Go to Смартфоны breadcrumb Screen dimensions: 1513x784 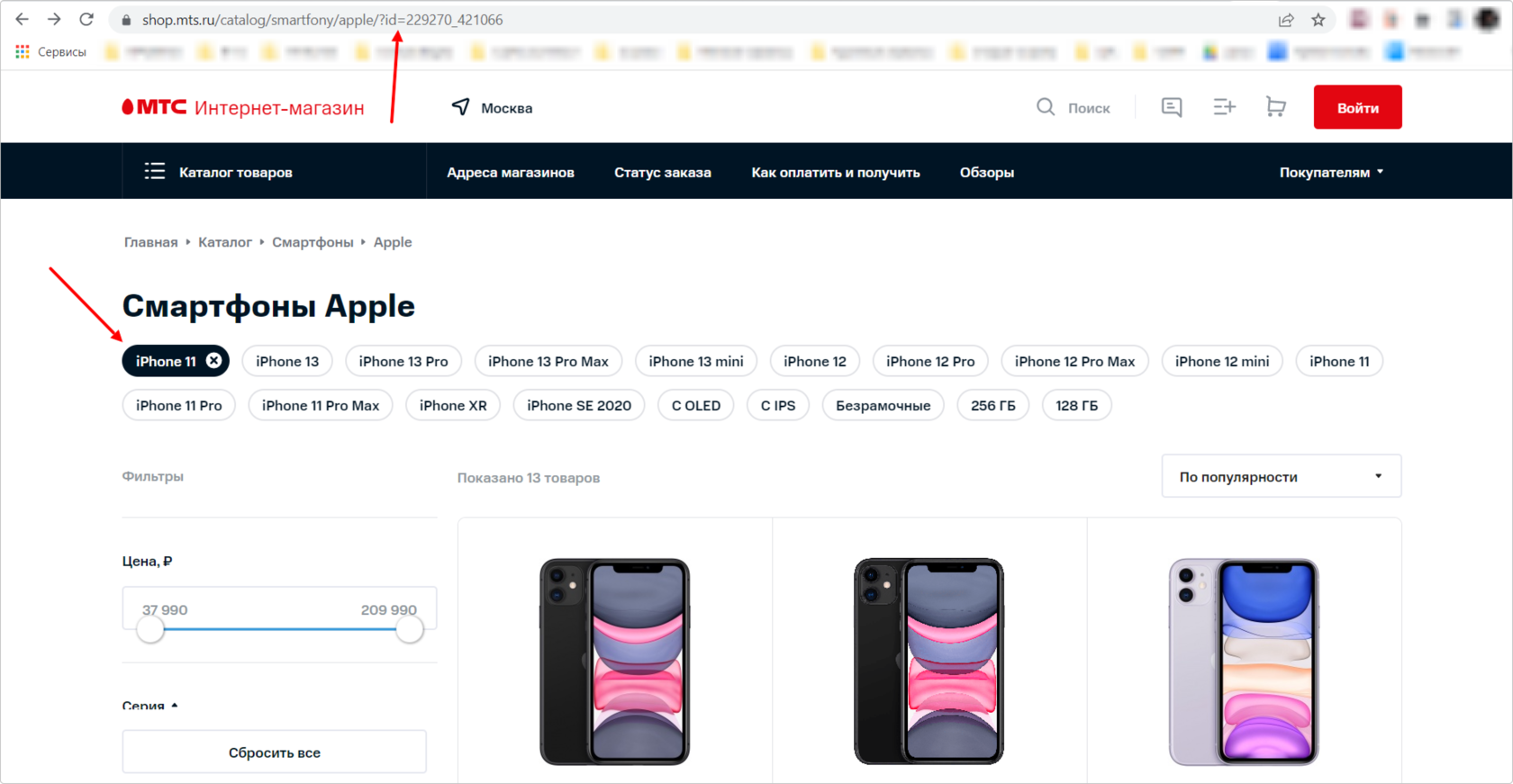313,242
